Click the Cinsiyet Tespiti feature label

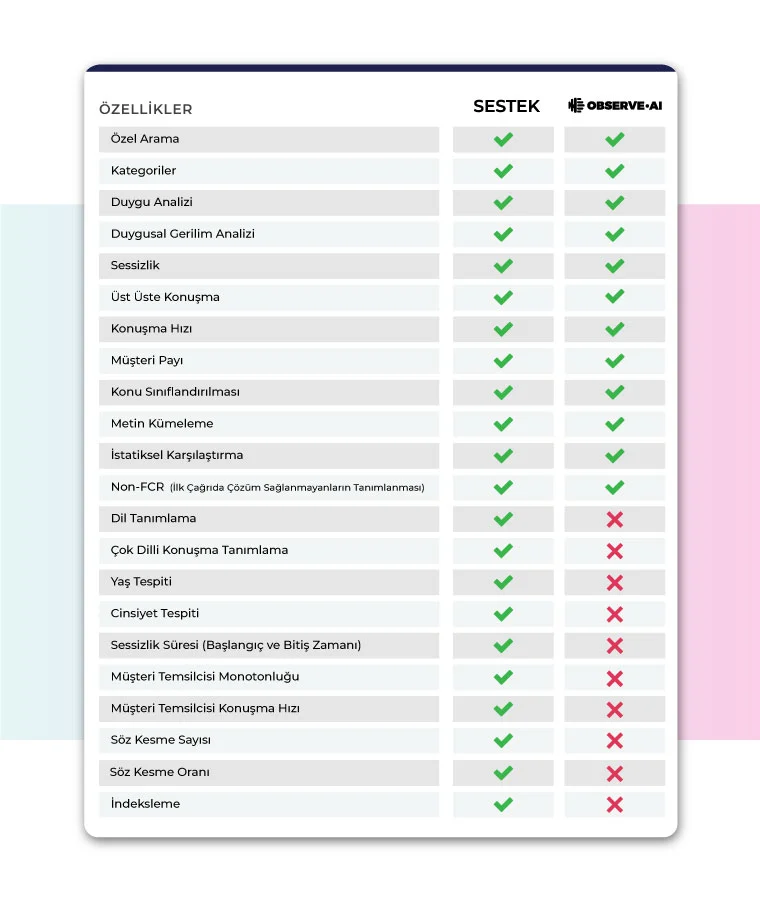pos(155,613)
